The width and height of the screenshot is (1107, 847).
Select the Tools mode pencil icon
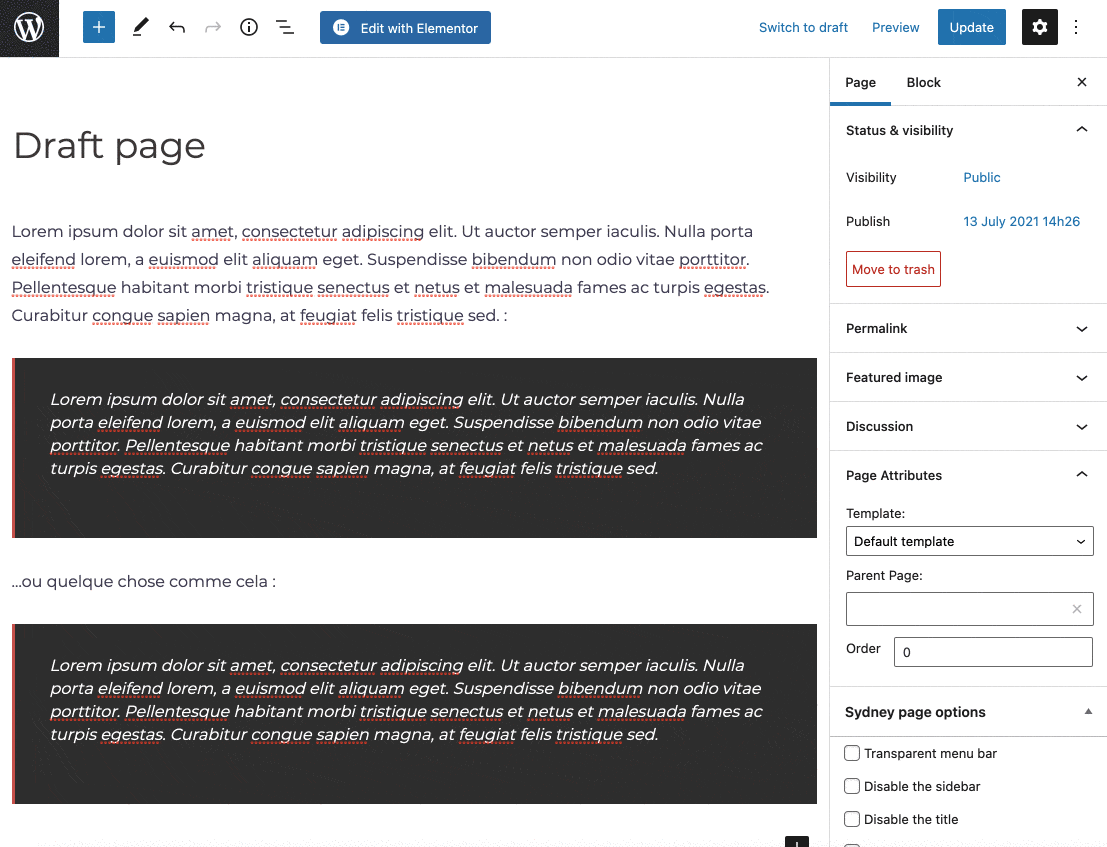tap(140, 27)
